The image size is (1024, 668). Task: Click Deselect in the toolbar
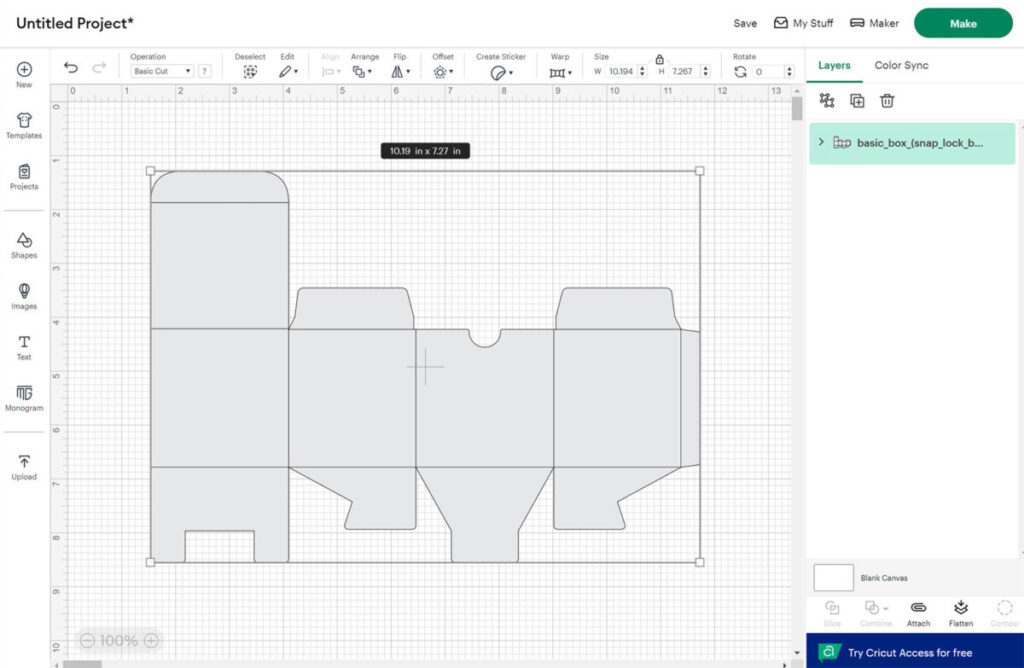point(250,72)
